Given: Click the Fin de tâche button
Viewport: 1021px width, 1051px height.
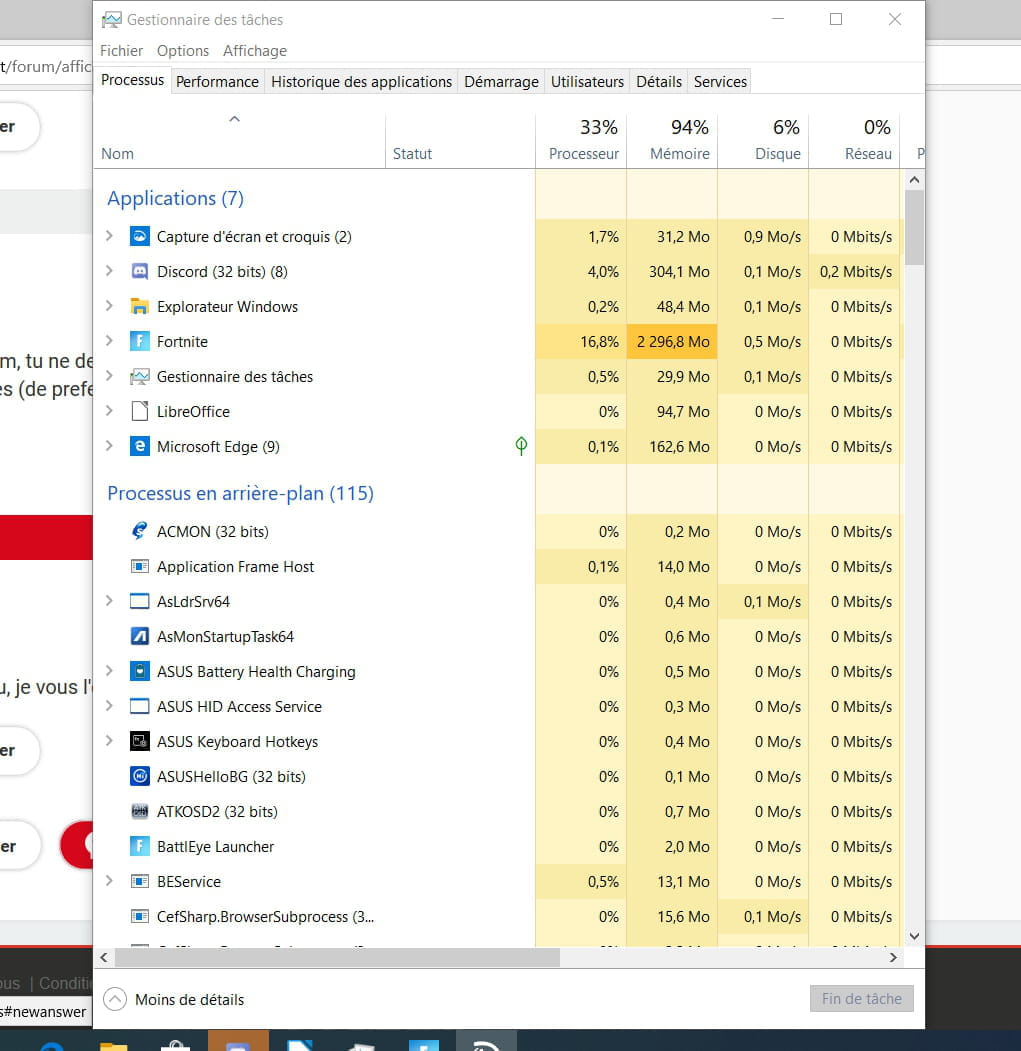Looking at the screenshot, I should 861,999.
